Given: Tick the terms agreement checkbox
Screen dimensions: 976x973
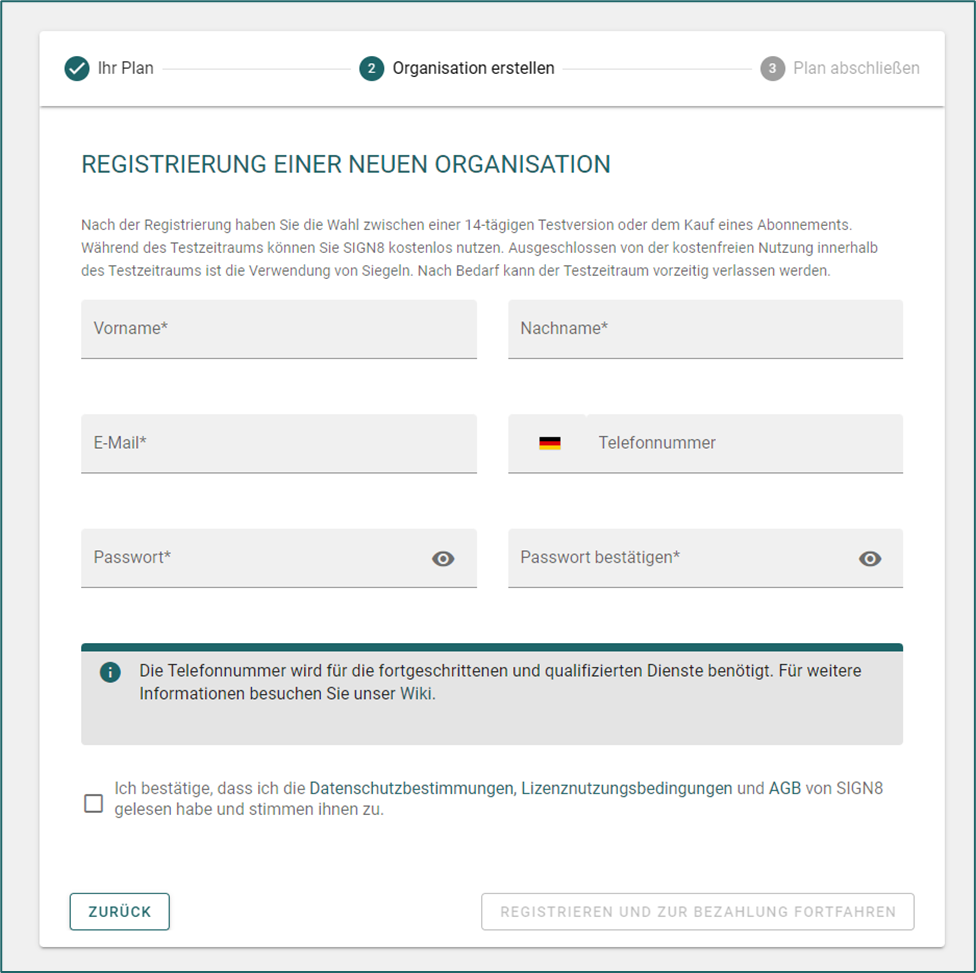Looking at the screenshot, I should (93, 803).
